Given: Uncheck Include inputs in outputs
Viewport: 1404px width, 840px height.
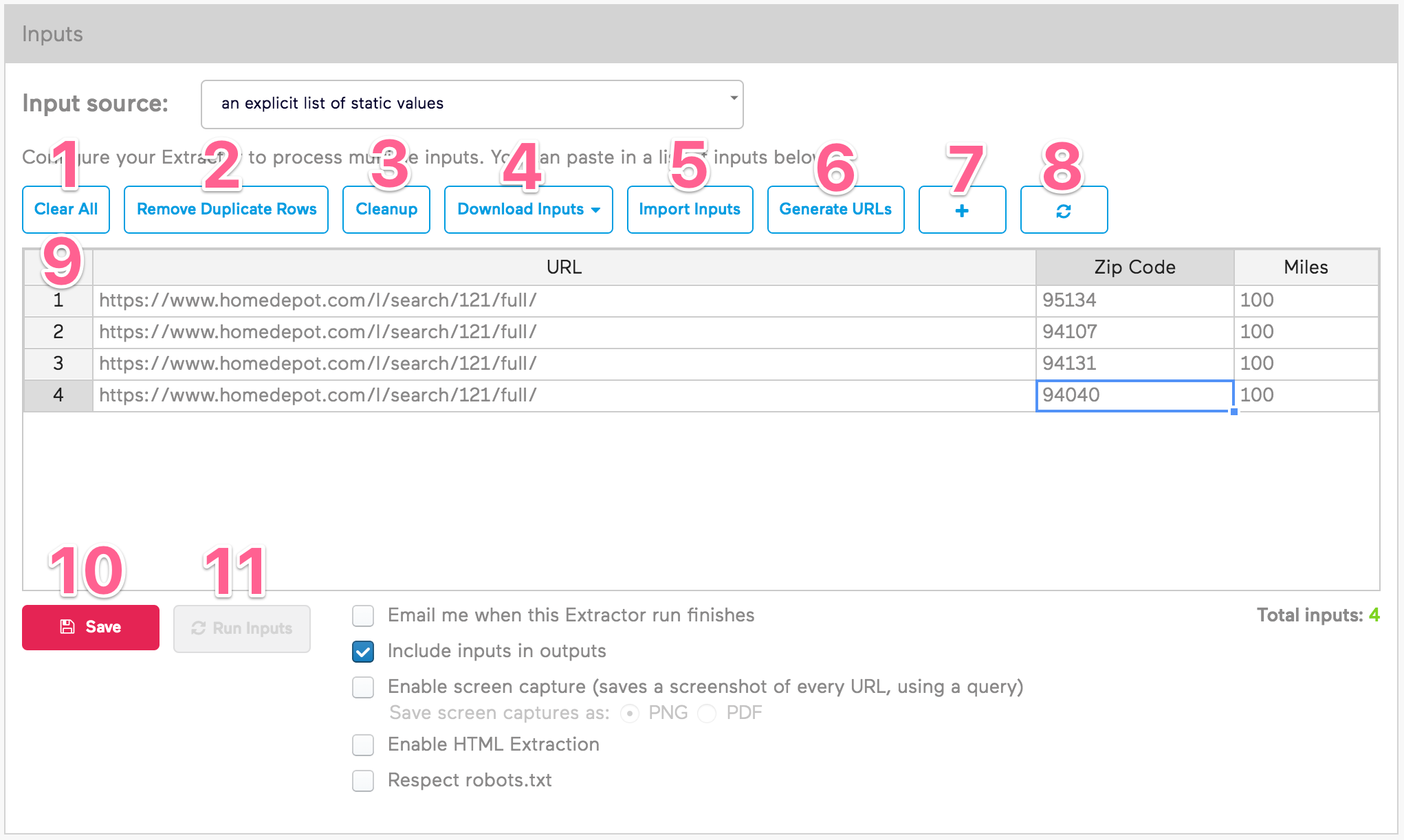Looking at the screenshot, I should tap(362, 651).
